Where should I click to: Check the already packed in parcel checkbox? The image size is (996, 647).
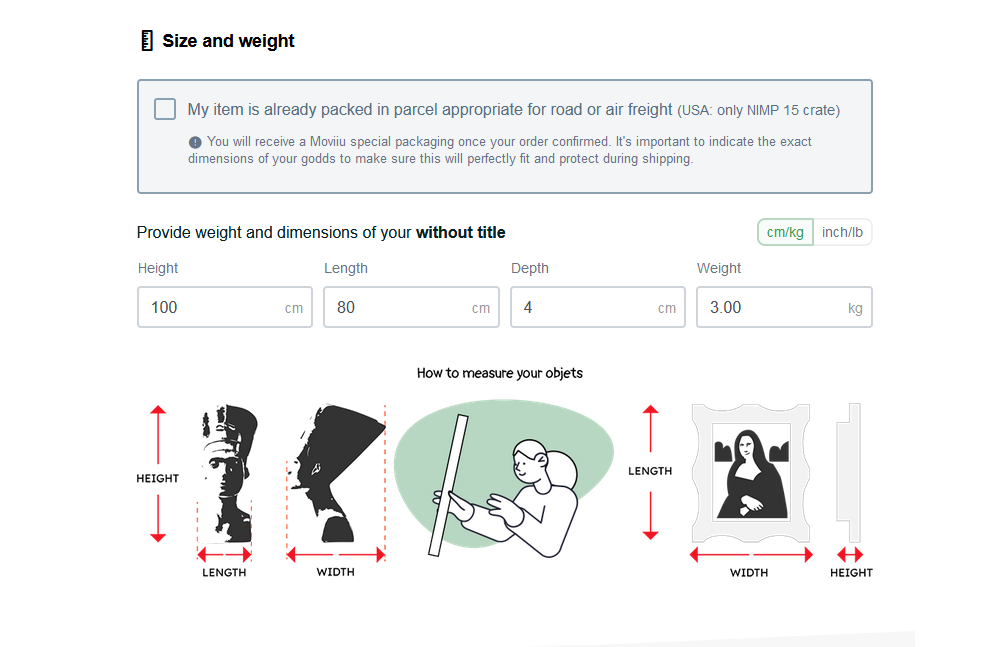click(x=165, y=109)
